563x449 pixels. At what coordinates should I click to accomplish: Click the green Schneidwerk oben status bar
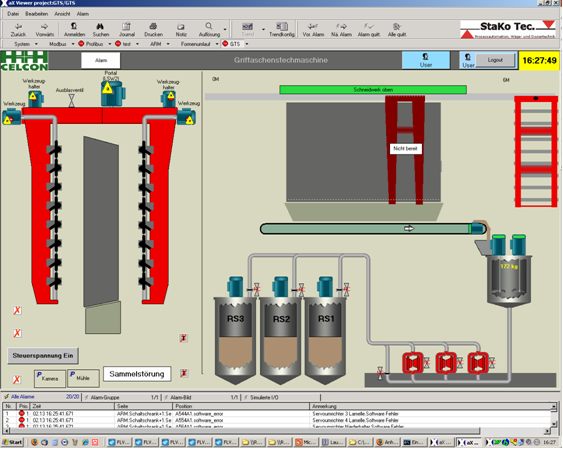[373, 89]
